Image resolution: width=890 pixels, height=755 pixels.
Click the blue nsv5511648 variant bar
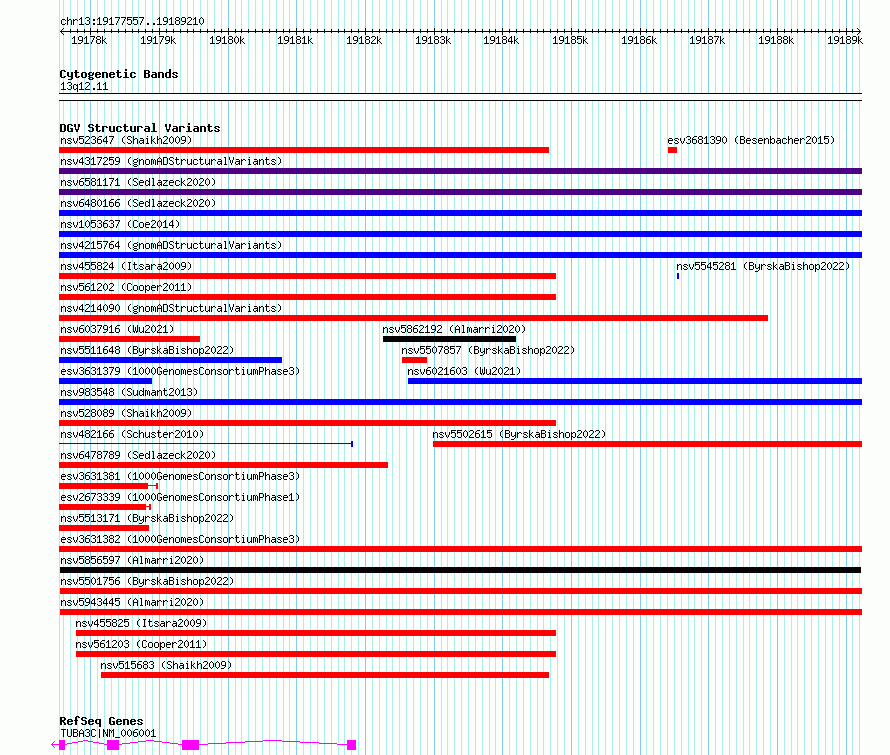(x=171, y=360)
